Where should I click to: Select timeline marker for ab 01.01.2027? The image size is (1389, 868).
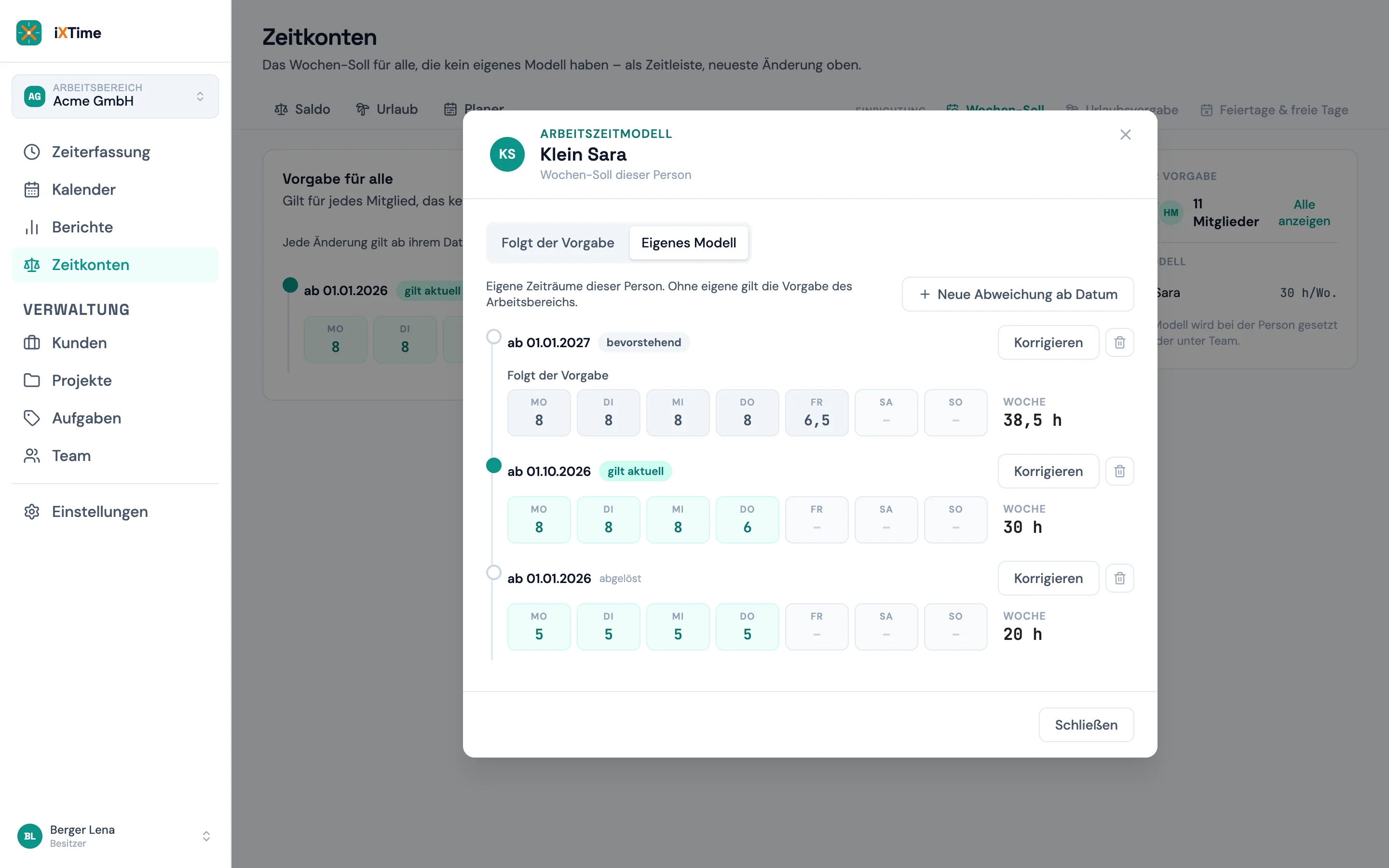tap(493, 337)
